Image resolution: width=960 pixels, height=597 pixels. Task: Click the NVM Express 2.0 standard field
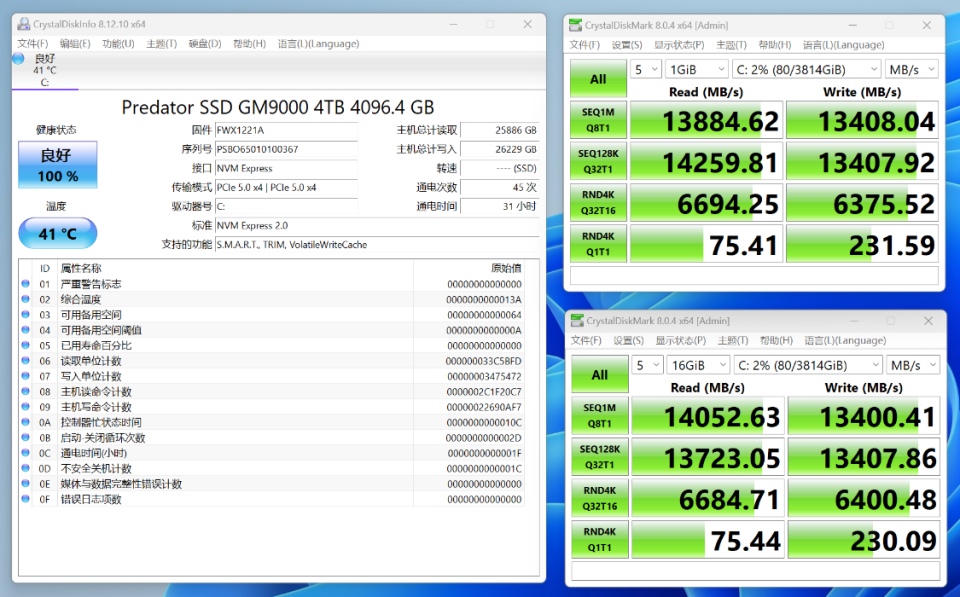click(x=377, y=225)
